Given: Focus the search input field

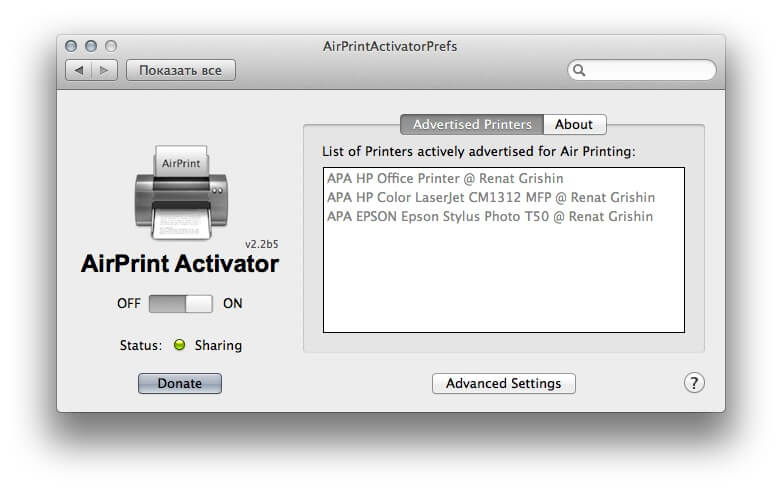Looking at the screenshot, I should pyautogui.click(x=642, y=70).
